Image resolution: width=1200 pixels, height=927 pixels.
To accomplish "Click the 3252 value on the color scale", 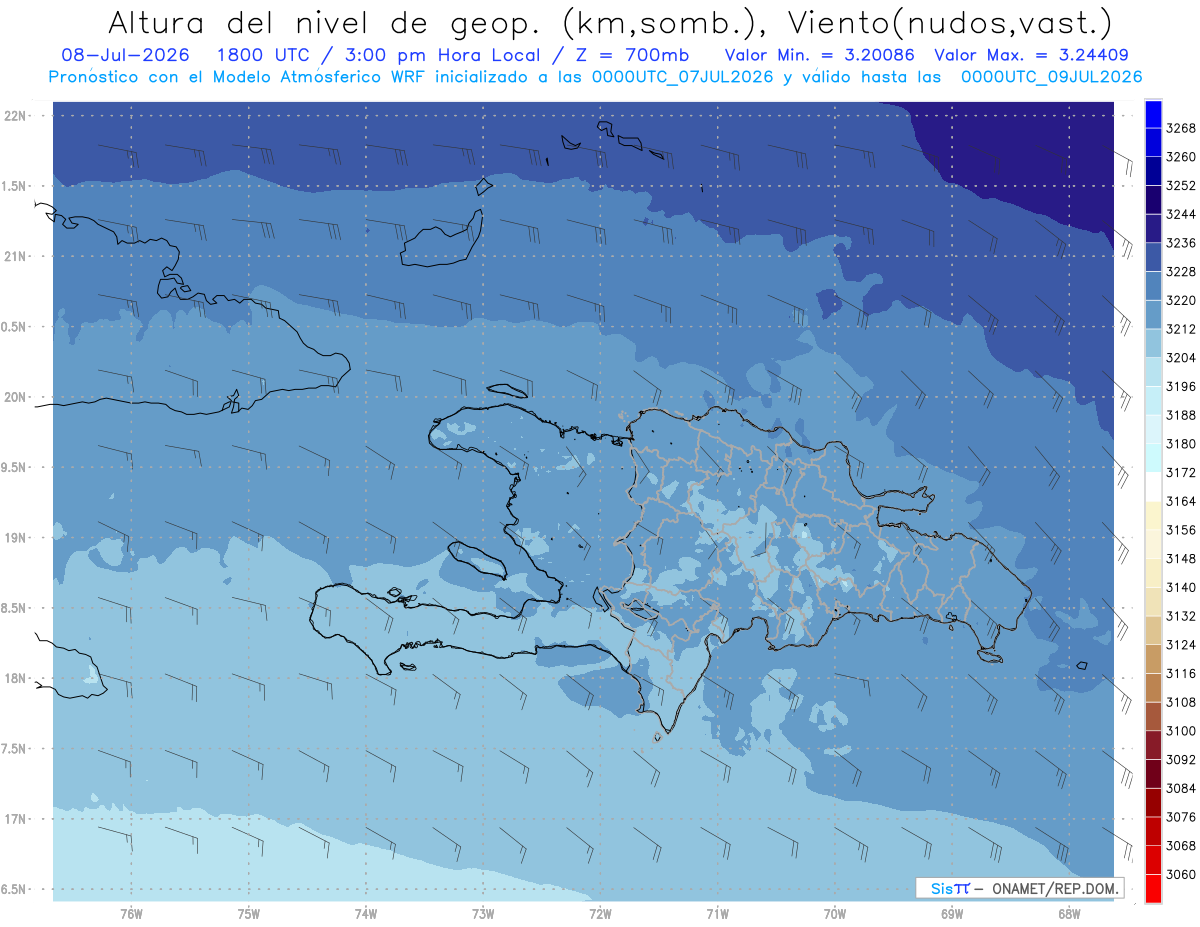I will click(x=1181, y=186).
